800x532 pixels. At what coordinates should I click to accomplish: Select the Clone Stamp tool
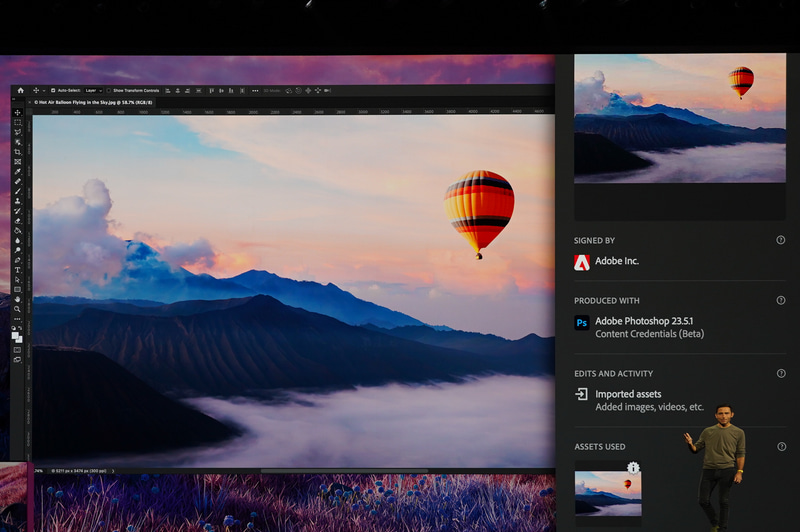pos(17,201)
